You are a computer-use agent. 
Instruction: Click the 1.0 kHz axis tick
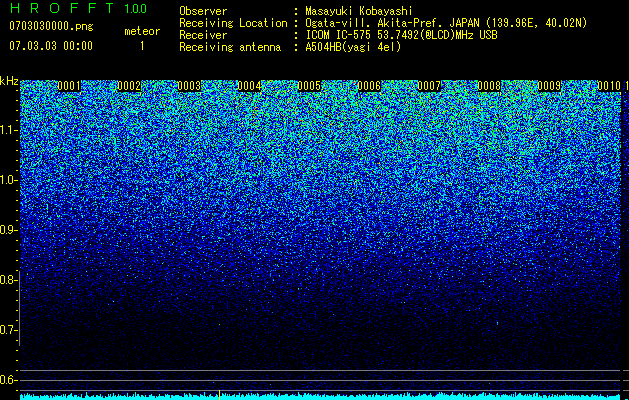coord(9,180)
